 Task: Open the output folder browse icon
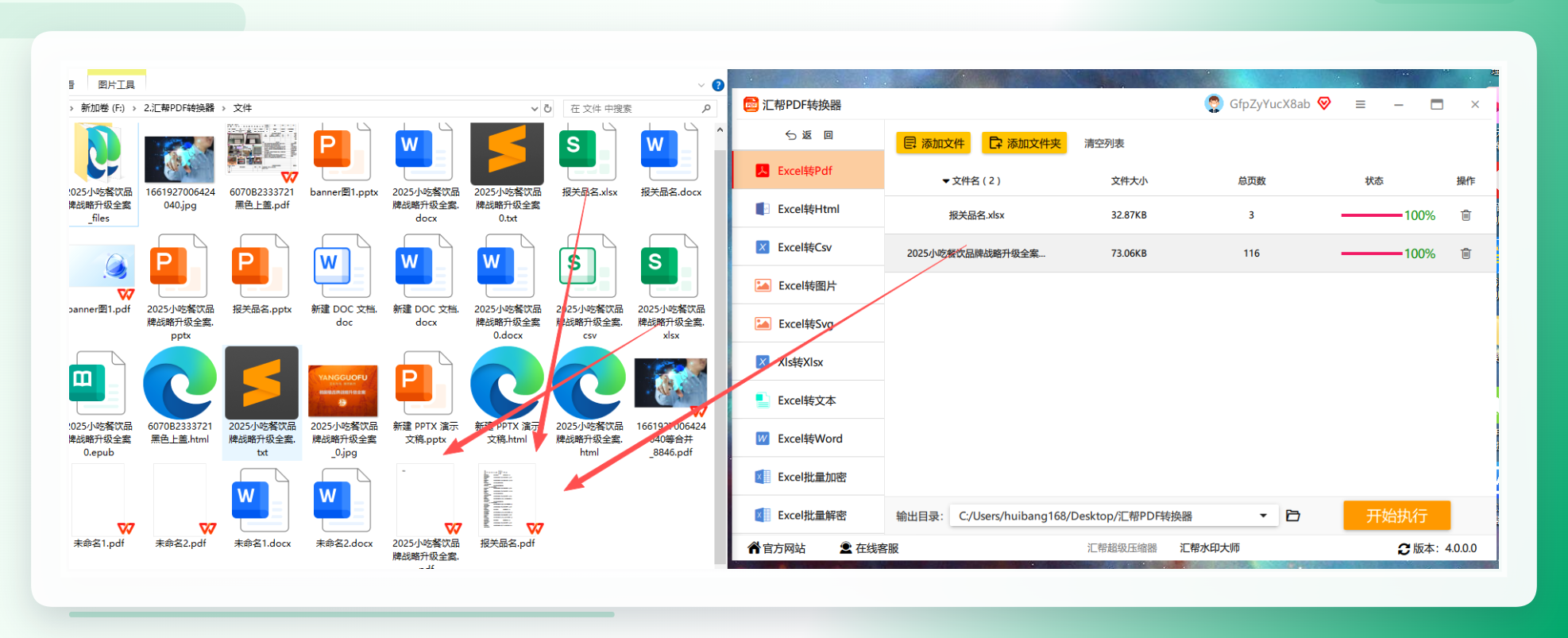[x=1293, y=516]
